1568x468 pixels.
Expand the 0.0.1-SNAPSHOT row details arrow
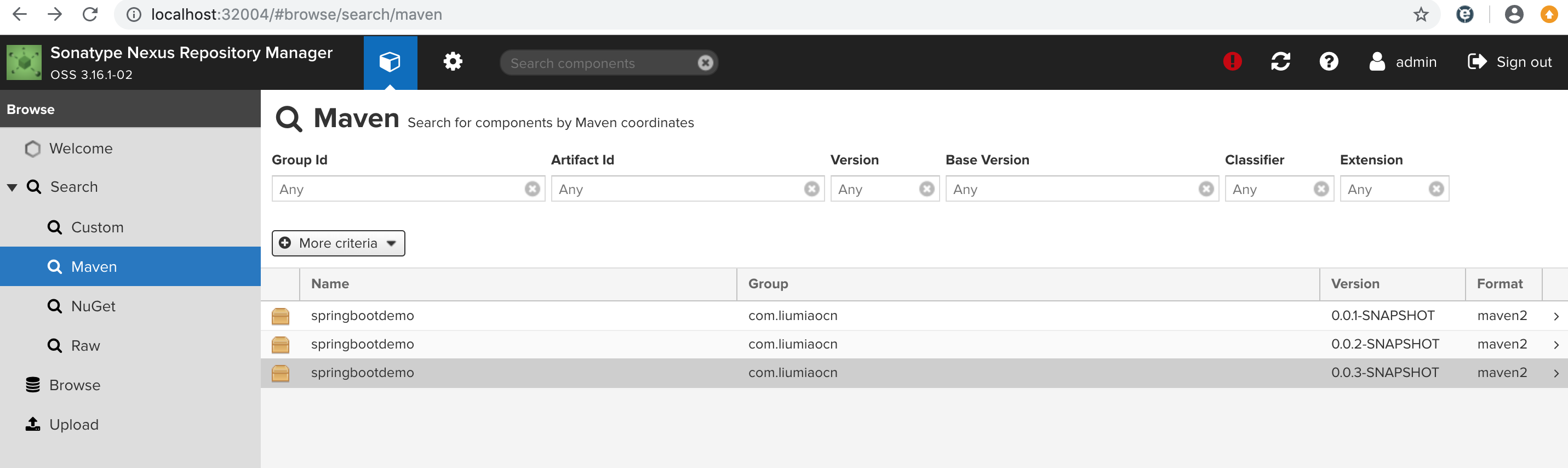[x=1556, y=316]
